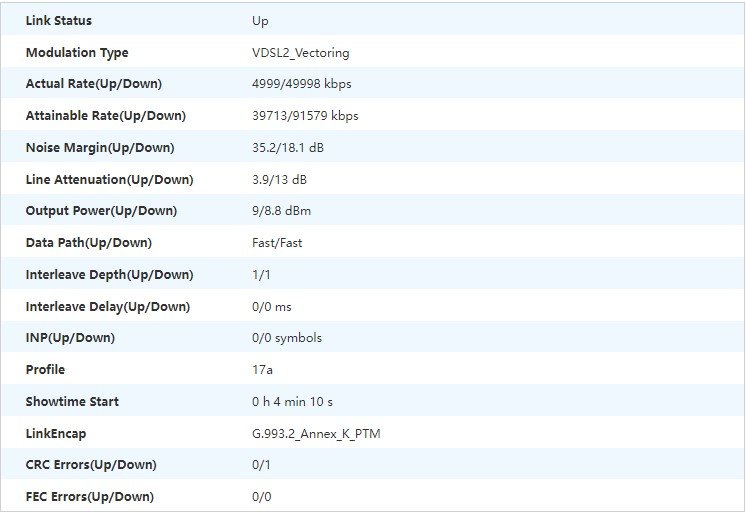This screenshot has width=746, height=515.
Task: Click the '0/0' FEC errors value
Action: point(262,496)
